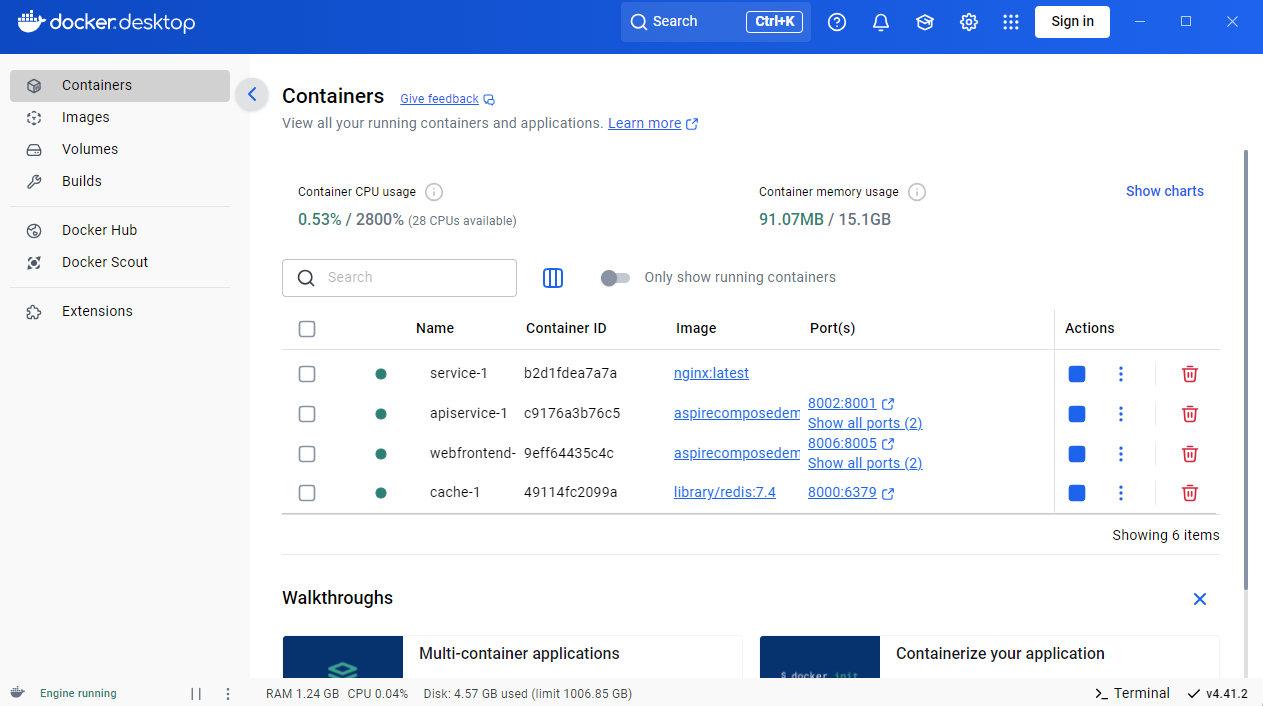Open the Learn more link

point(653,124)
